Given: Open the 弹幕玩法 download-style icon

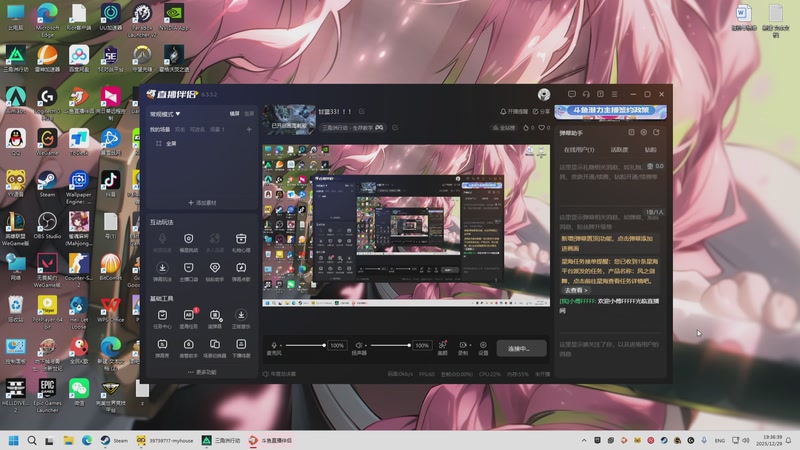Looking at the screenshot, I should (x=162, y=271).
